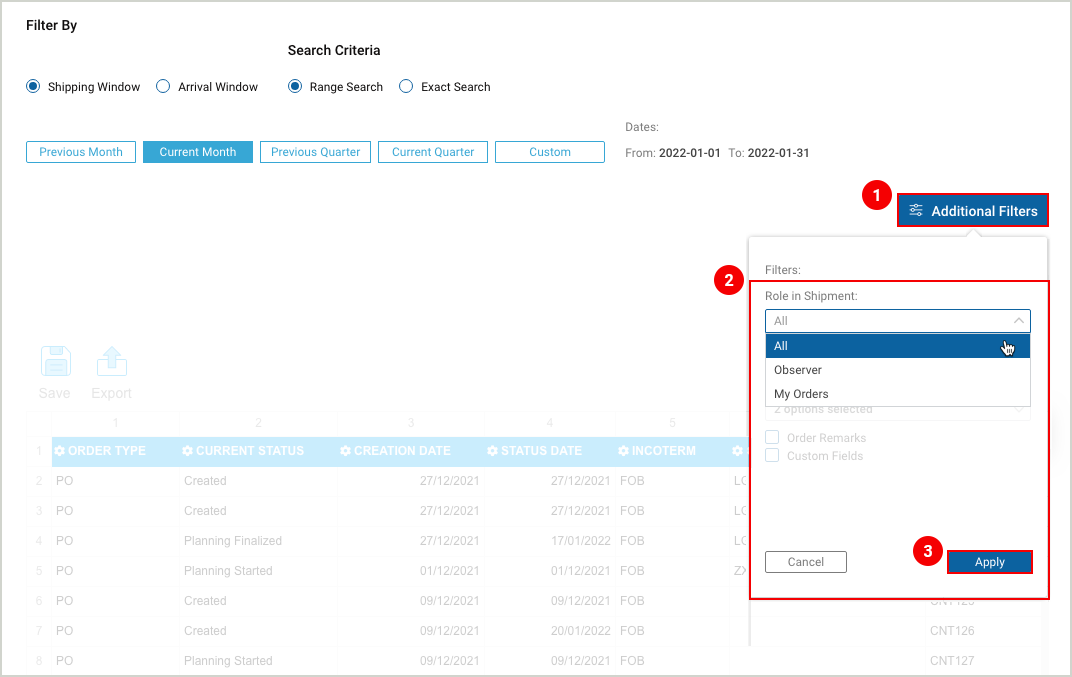Click the Previous Quarter button
The height and width of the screenshot is (677, 1072).
pos(315,152)
